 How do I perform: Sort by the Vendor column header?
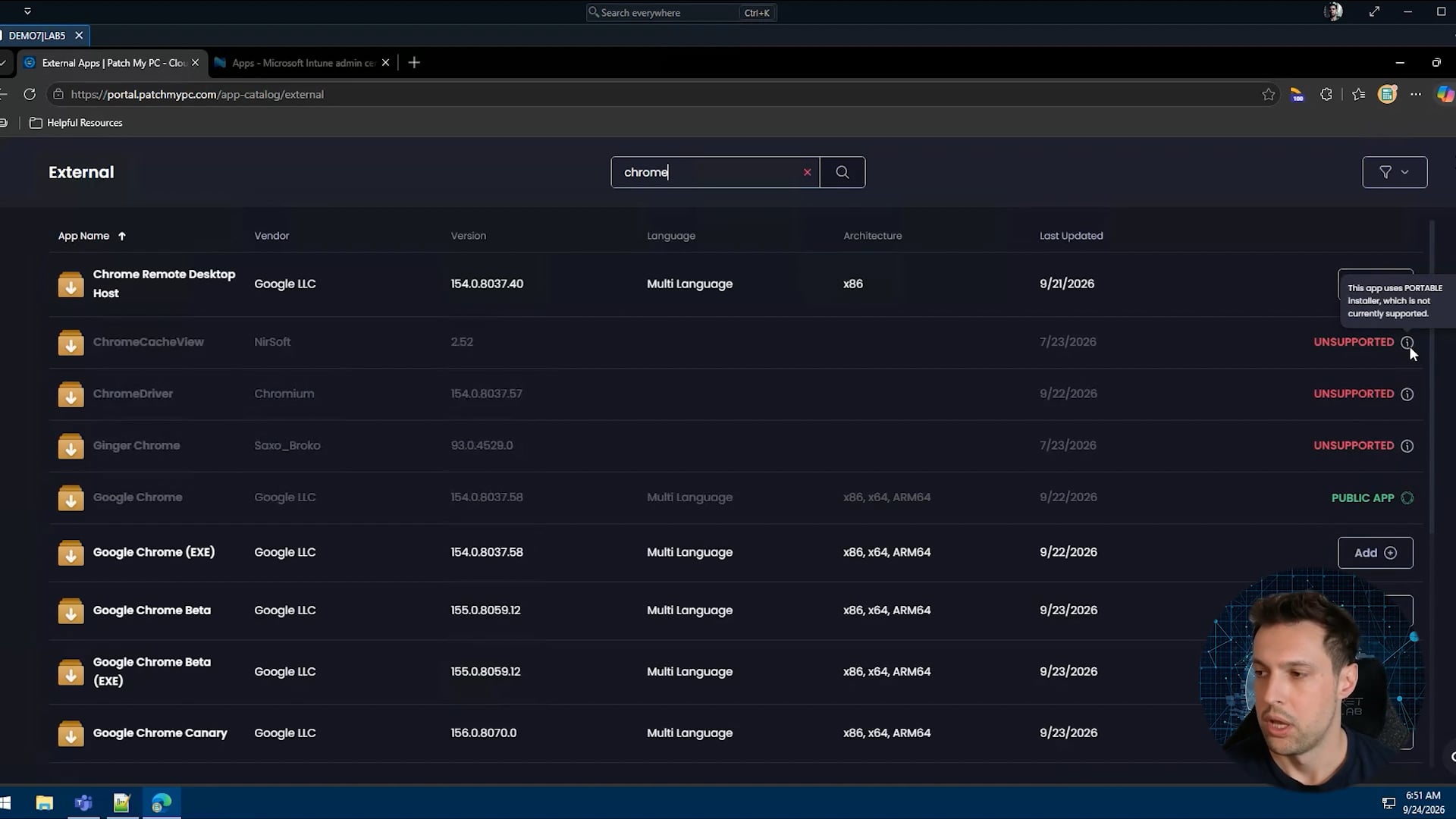pos(271,236)
